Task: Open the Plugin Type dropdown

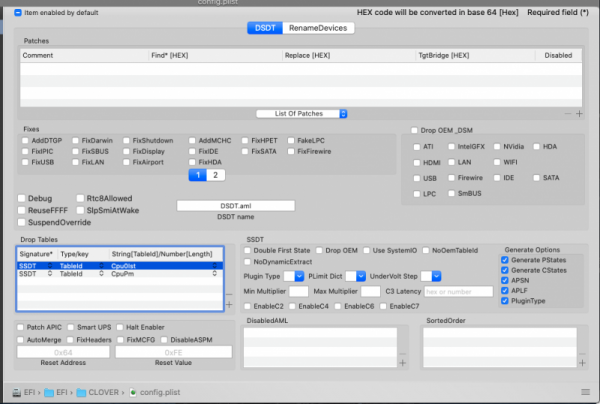Action: (295, 275)
